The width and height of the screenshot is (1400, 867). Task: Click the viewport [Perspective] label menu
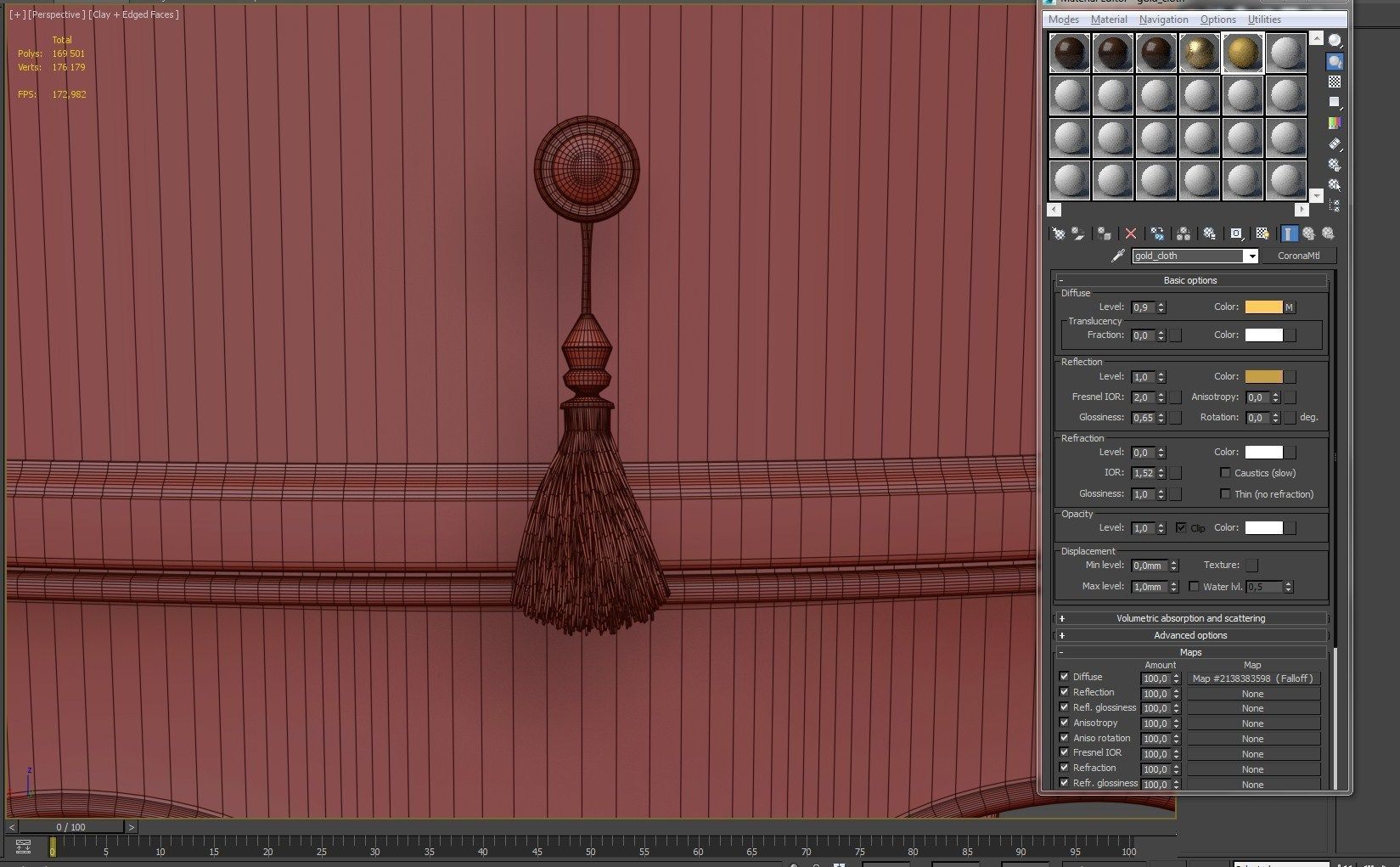(57, 14)
